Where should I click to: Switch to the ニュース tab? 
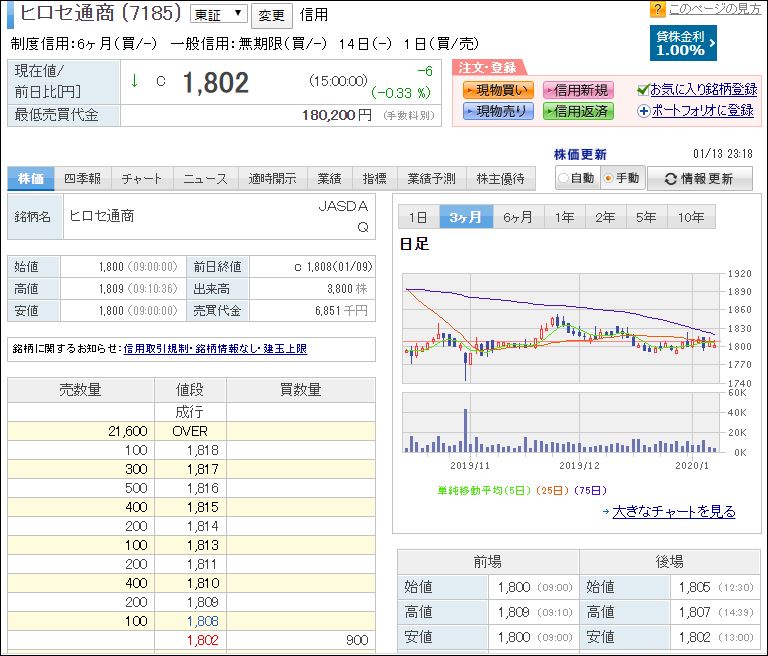point(205,179)
